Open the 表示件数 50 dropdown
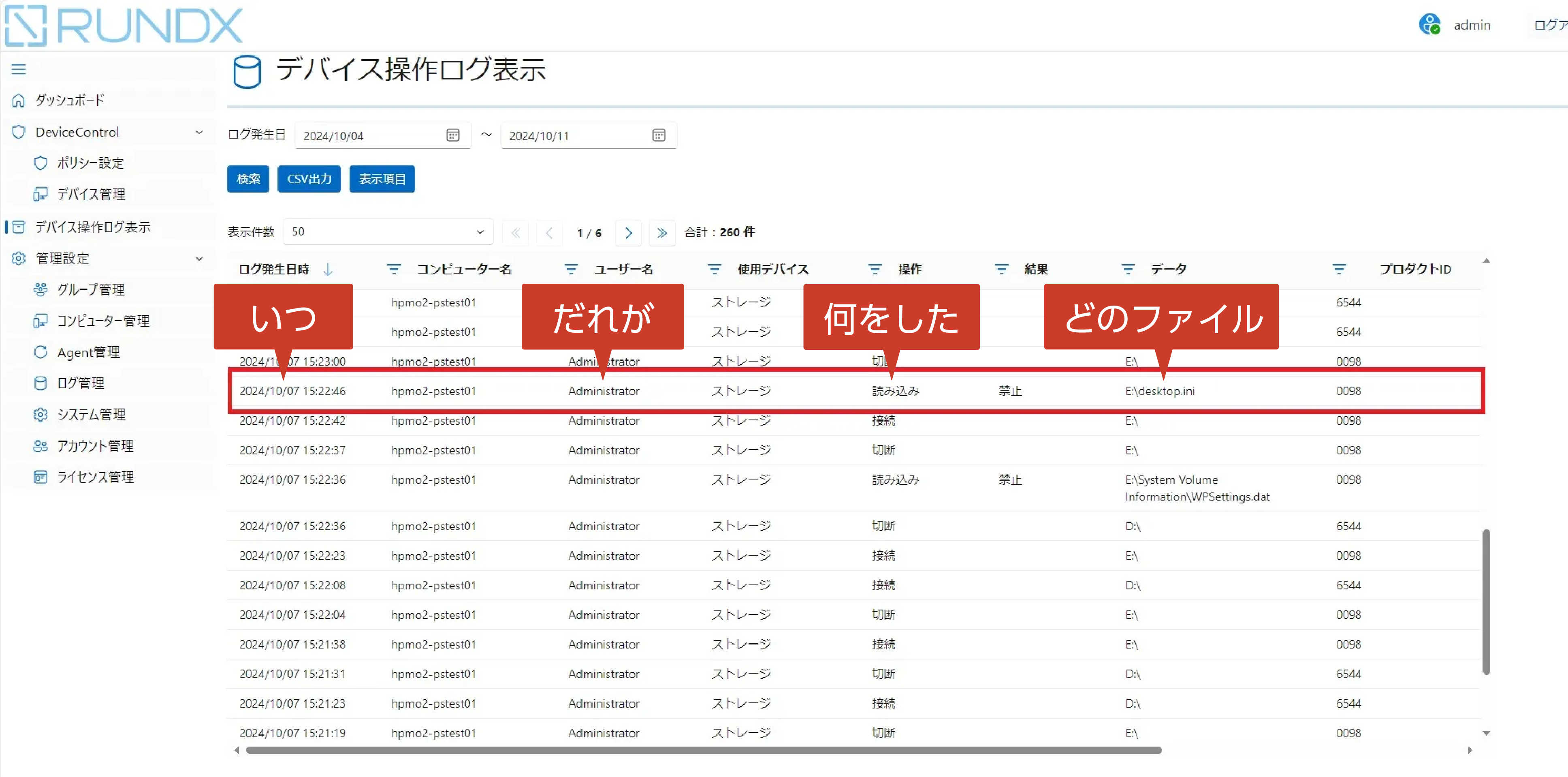 tap(388, 232)
